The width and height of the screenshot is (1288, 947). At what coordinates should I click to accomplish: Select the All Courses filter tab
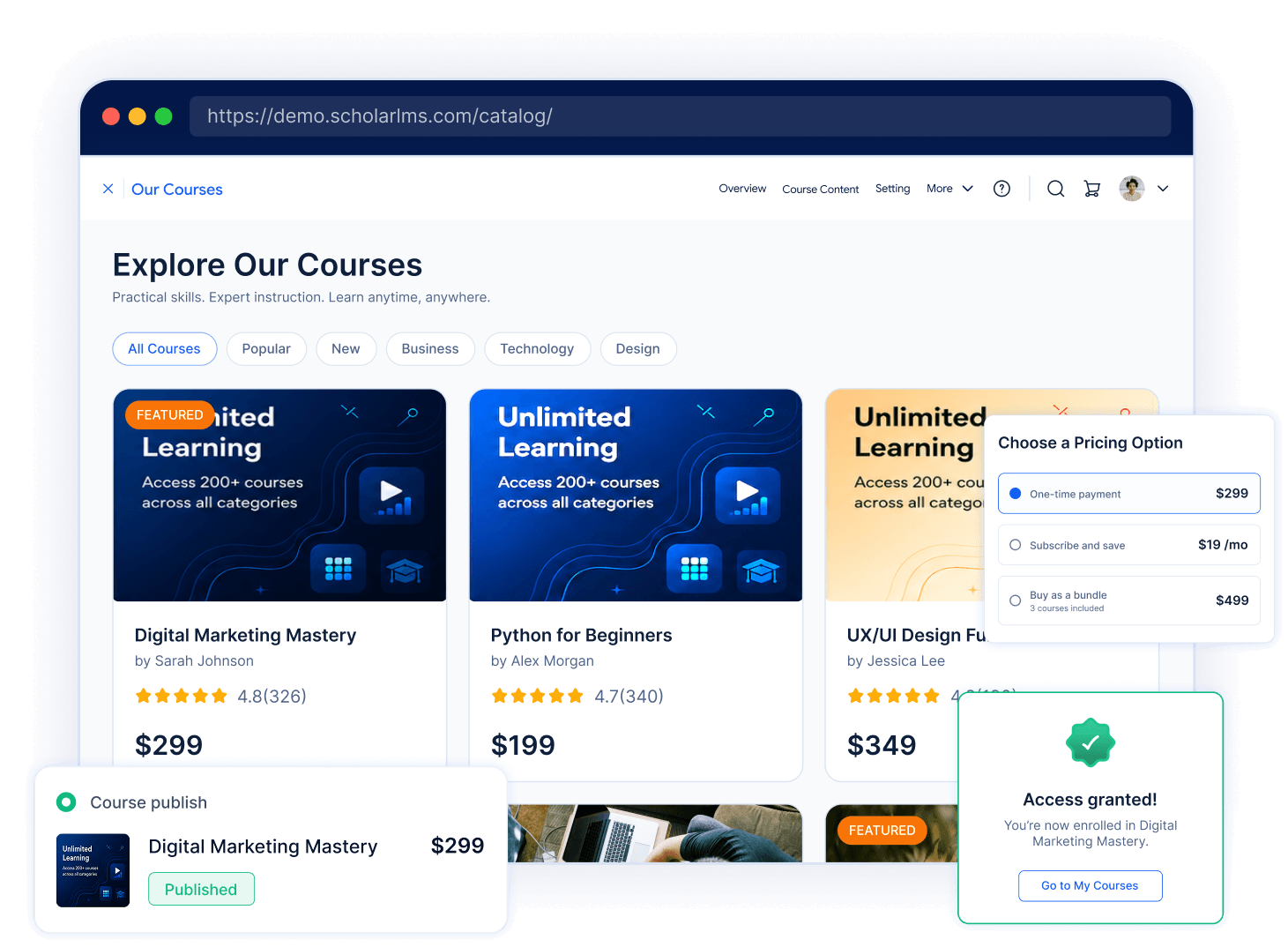(165, 348)
